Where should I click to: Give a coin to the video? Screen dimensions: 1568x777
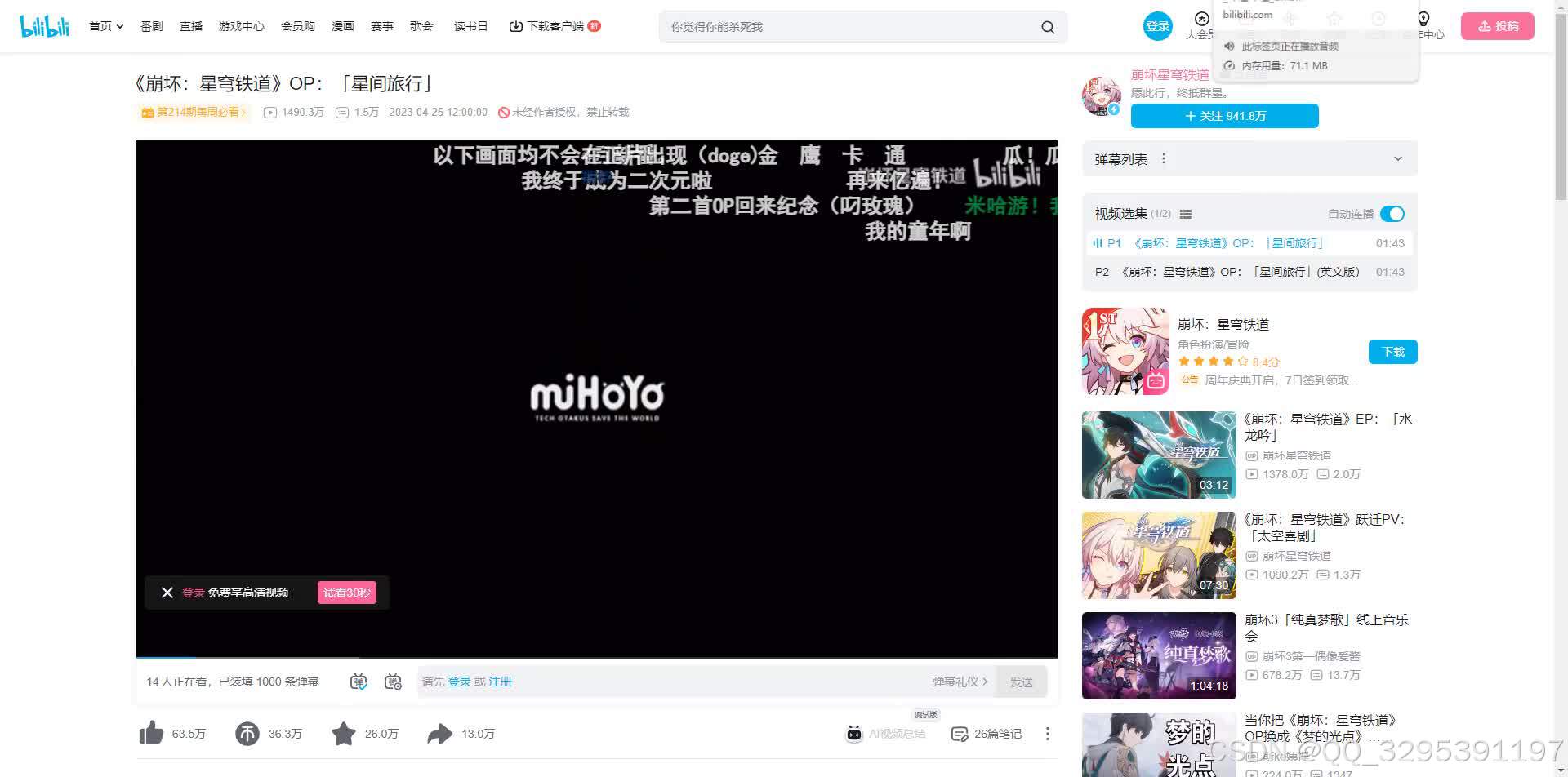(247, 733)
